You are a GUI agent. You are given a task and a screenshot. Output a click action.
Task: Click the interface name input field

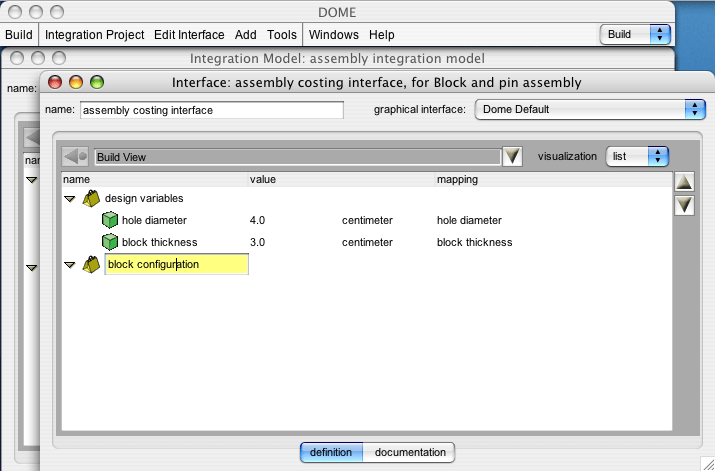[212, 110]
